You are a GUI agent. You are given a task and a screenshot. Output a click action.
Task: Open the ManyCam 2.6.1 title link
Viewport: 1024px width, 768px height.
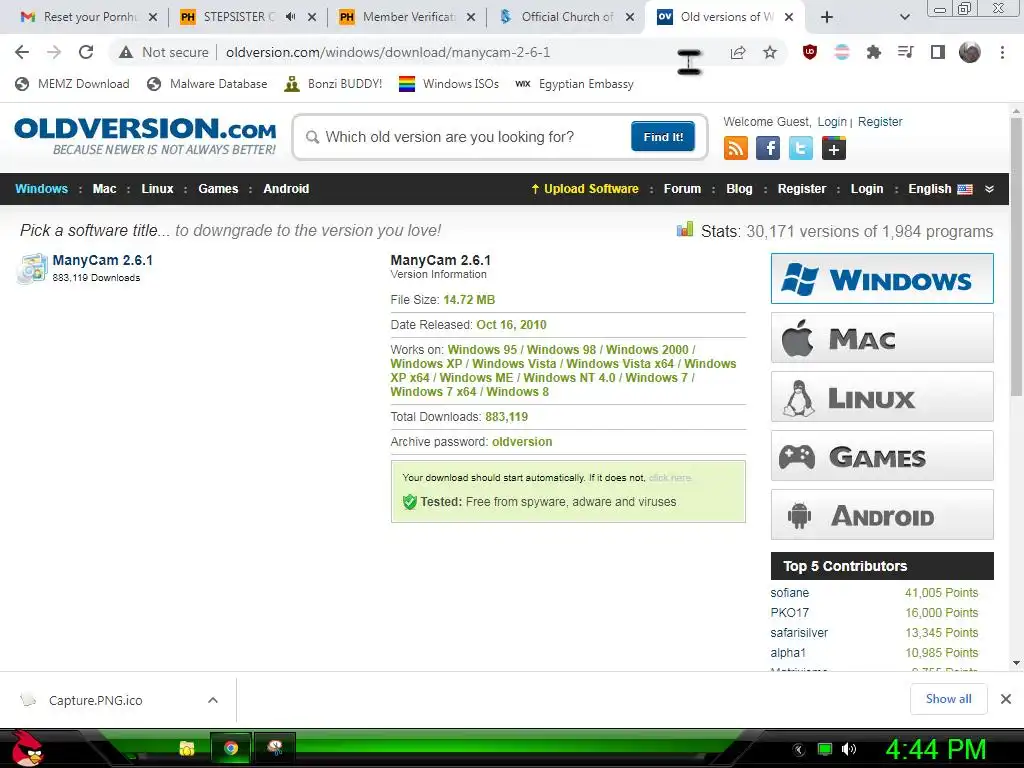[x=103, y=260]
